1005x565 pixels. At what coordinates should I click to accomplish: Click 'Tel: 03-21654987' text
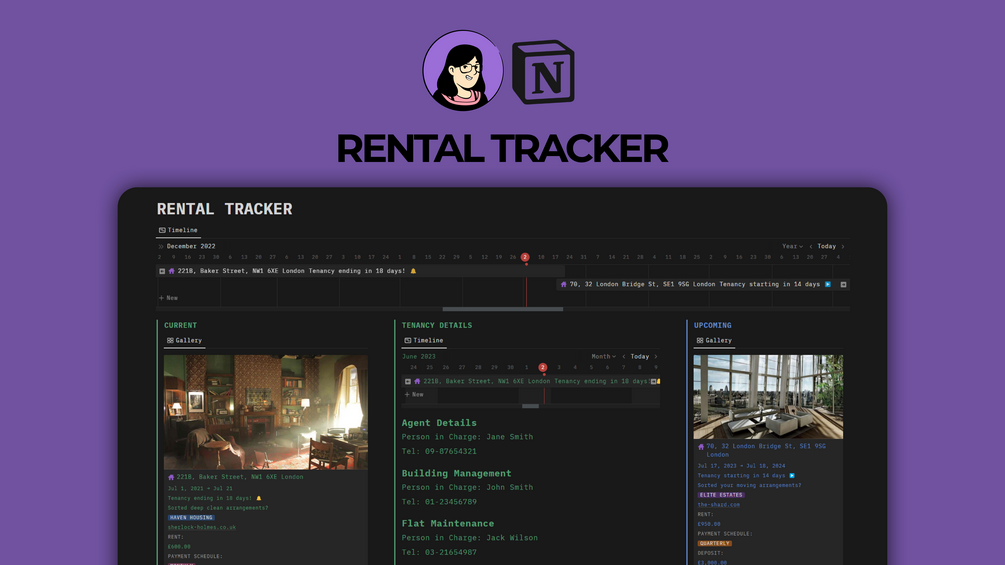point(439,552)
